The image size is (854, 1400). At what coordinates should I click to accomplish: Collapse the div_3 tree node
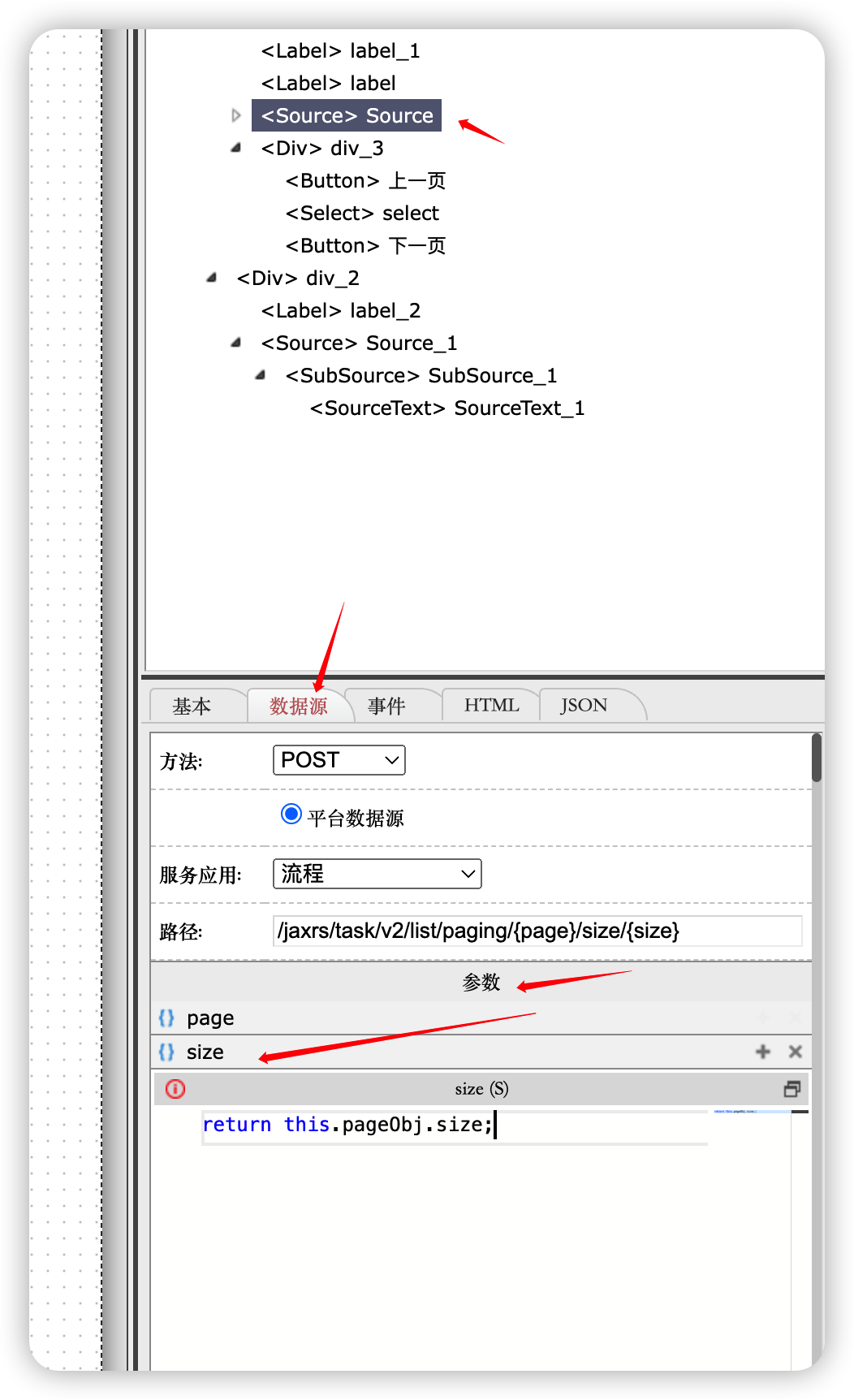click(x=236, y=148)
